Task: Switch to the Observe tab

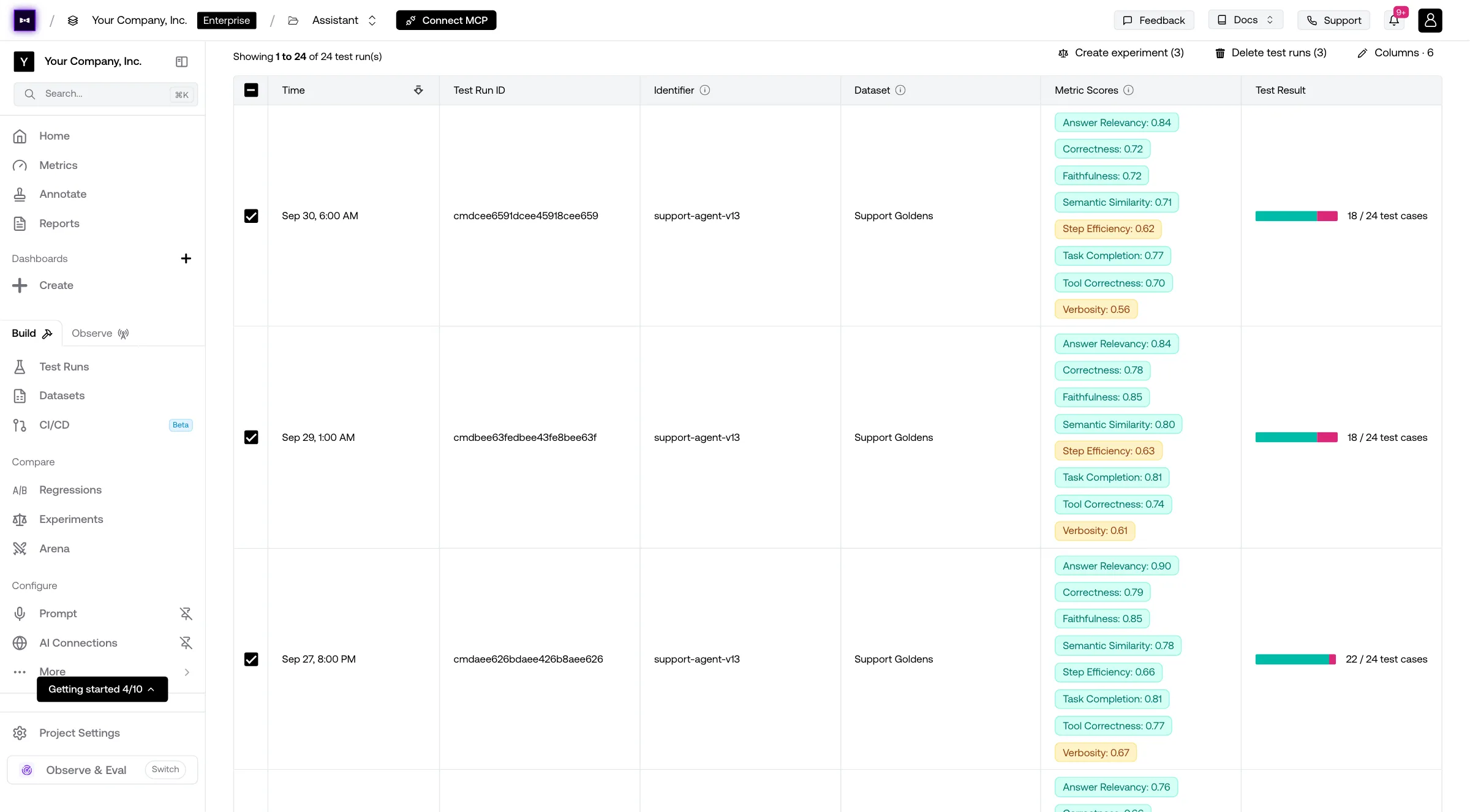Action: (x=100, y=333)
